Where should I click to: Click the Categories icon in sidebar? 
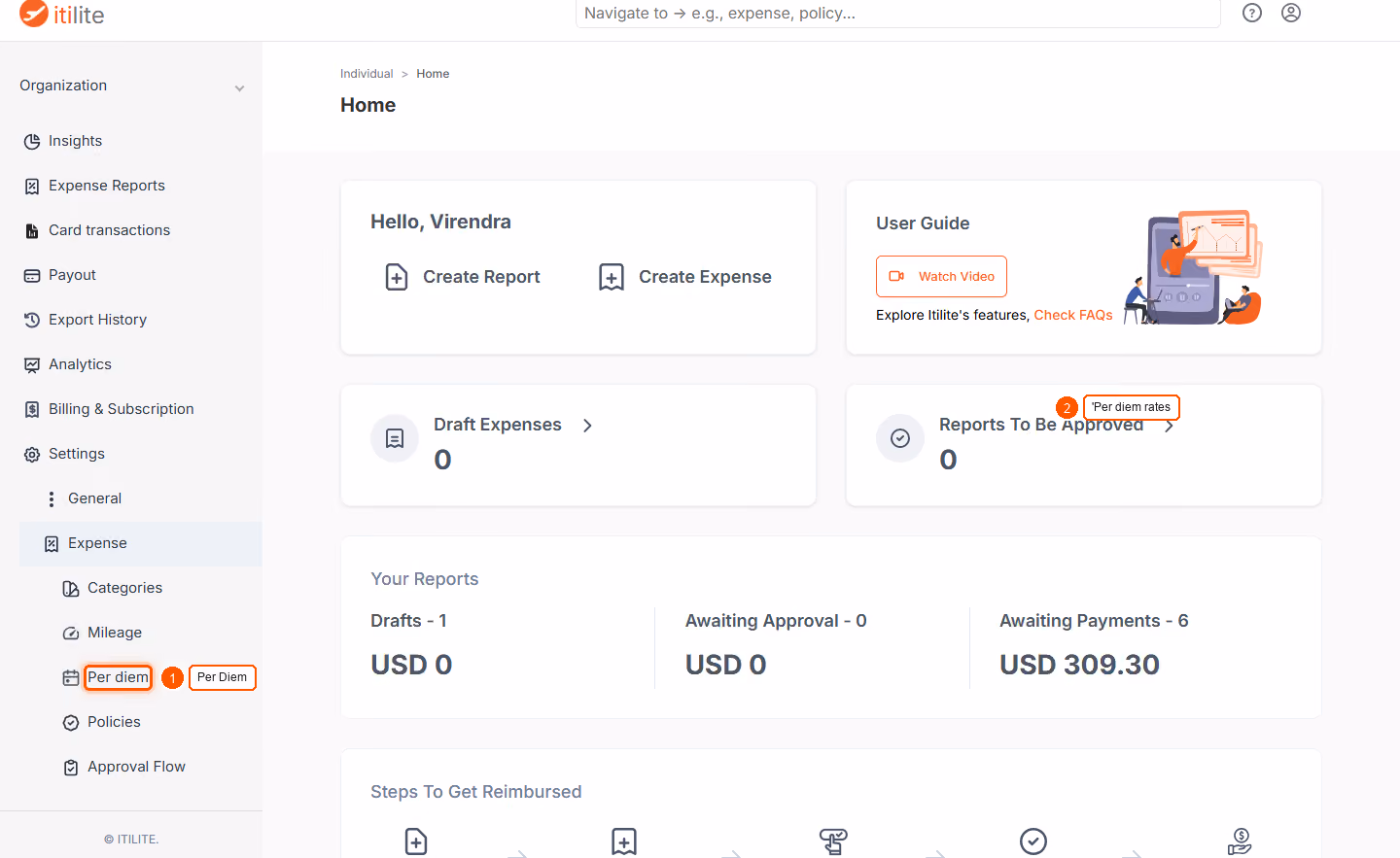pos(71,589)
